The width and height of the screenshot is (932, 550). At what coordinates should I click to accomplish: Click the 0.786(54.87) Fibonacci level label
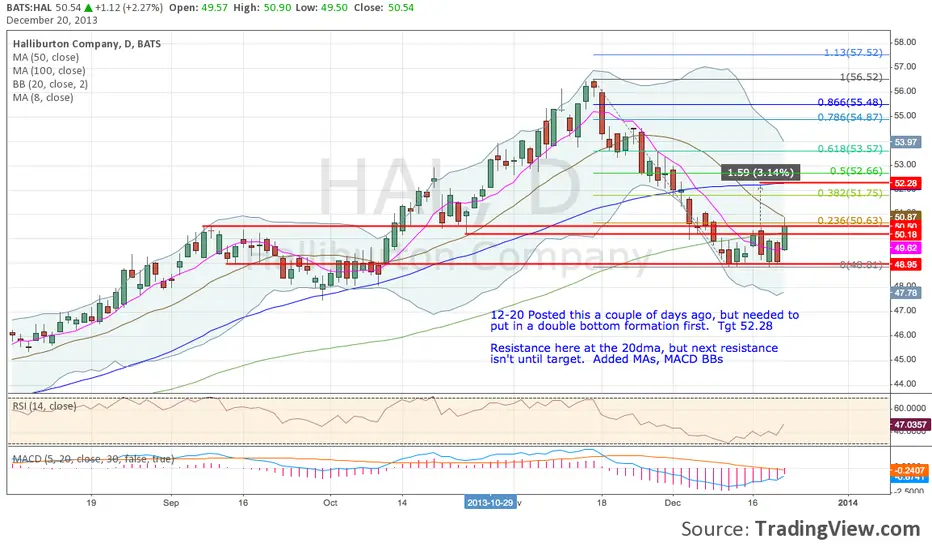[850, 117]
